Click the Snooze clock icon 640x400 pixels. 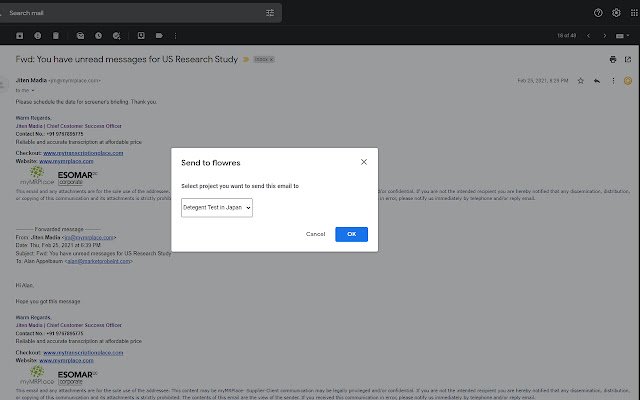[x=98, y=36]
